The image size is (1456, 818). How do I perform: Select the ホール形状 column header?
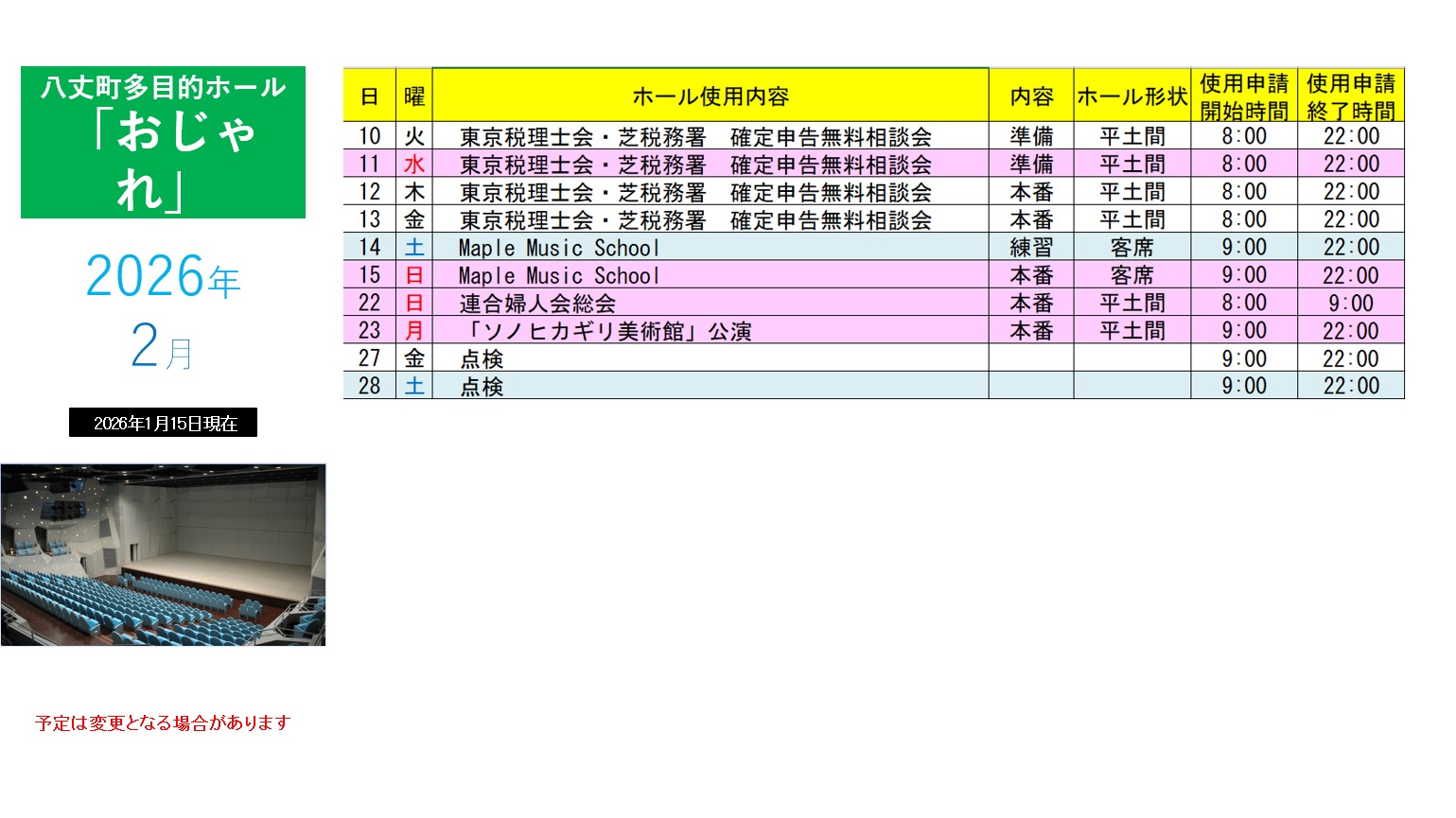tap(1131, 96)
